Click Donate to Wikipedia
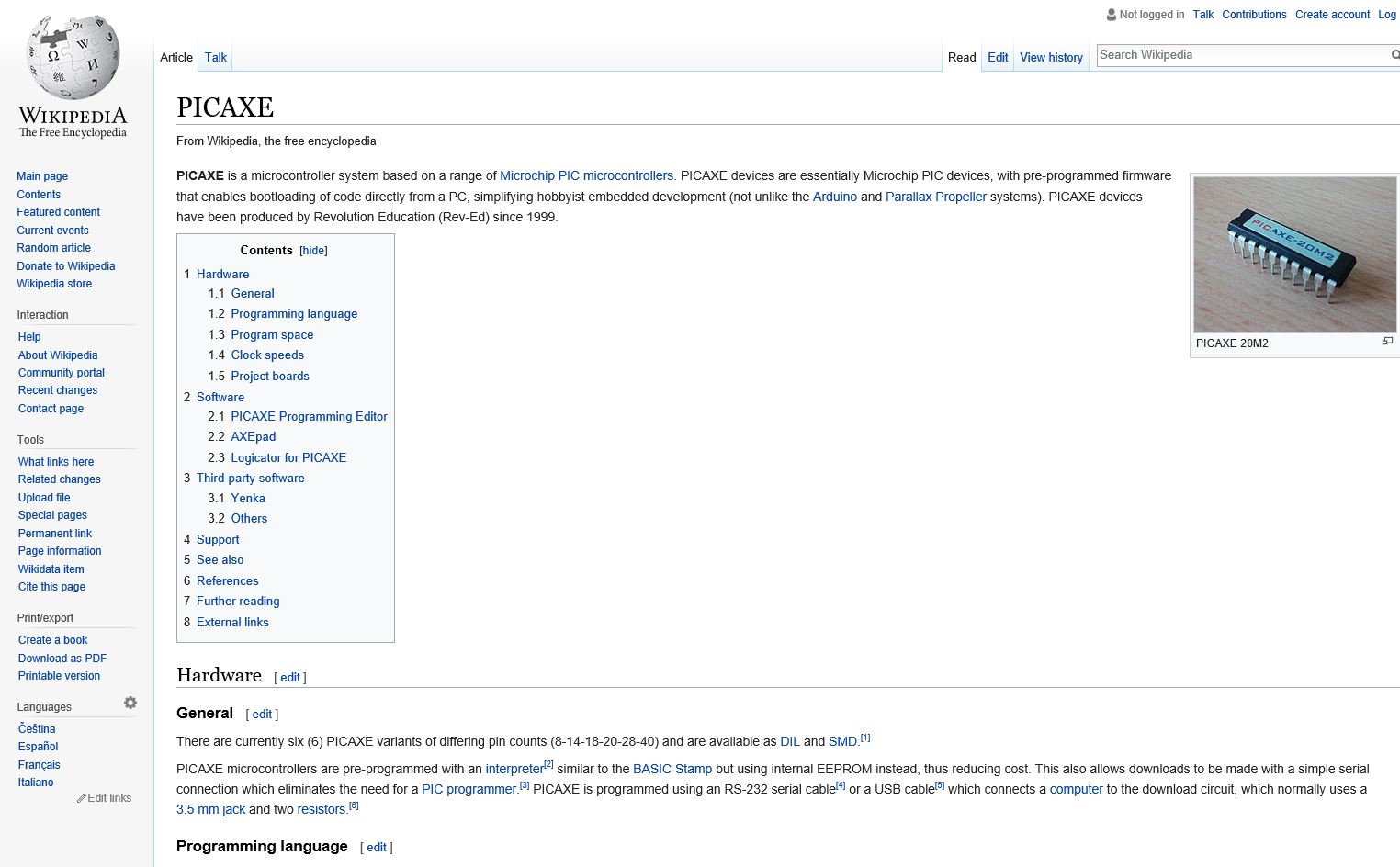The image size is (1400, 867). point(66,266)
